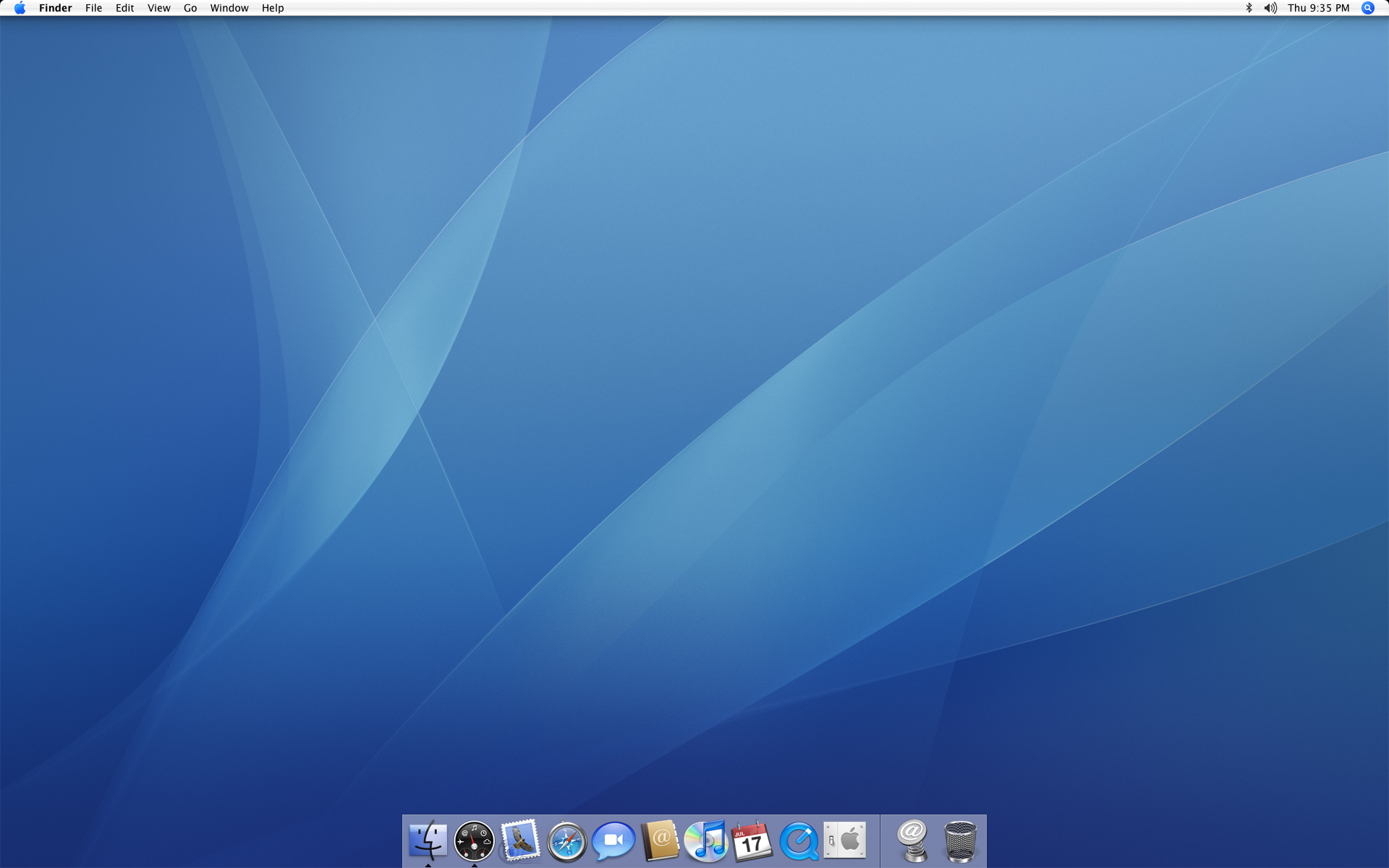This screenshot has width=1389, height=868.
Task: Open the volume control in menu bar
Action: point(1270,8)
